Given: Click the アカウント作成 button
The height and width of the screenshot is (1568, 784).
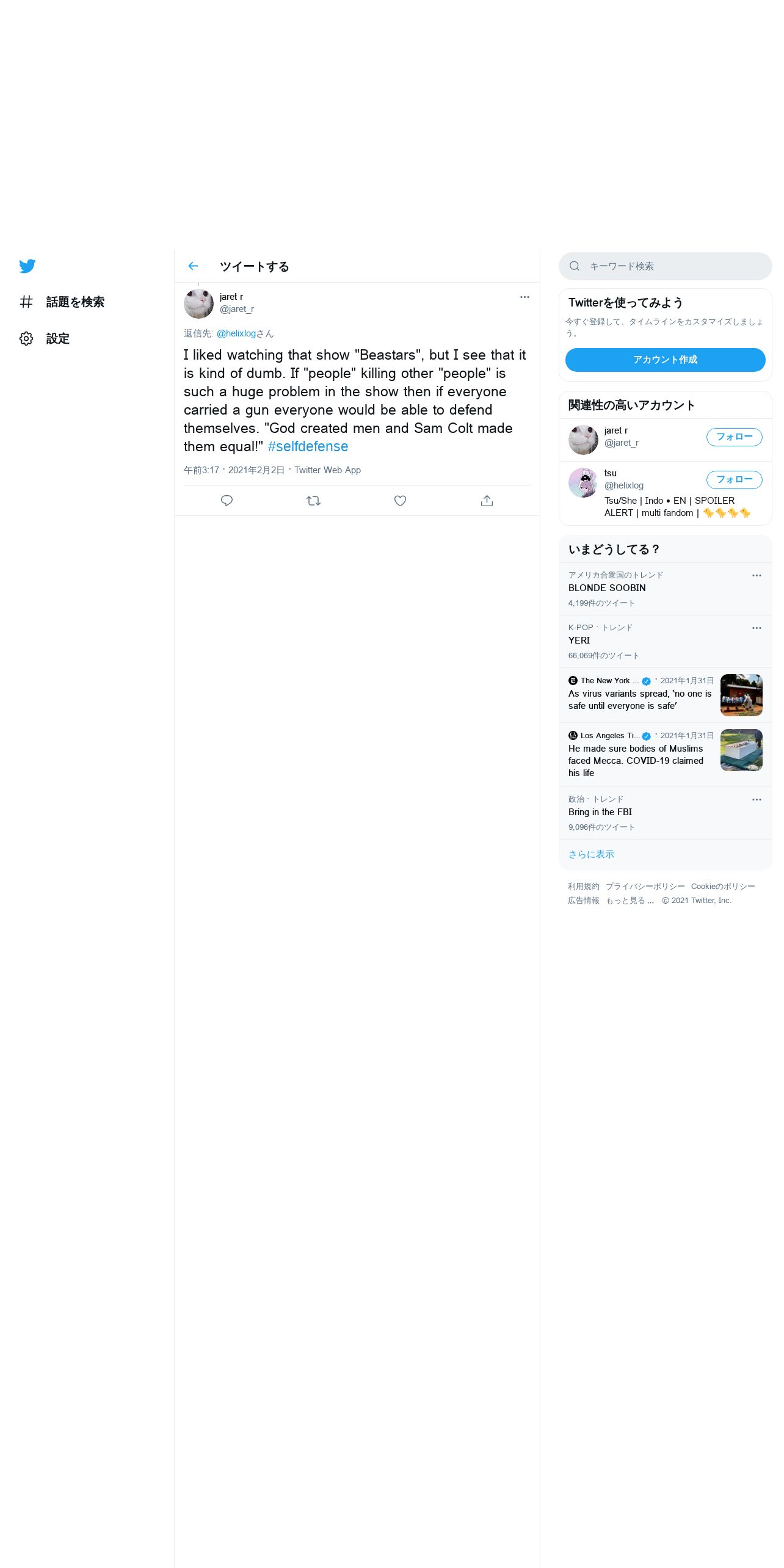Looking at the screenshot, I should coord(665,360).
